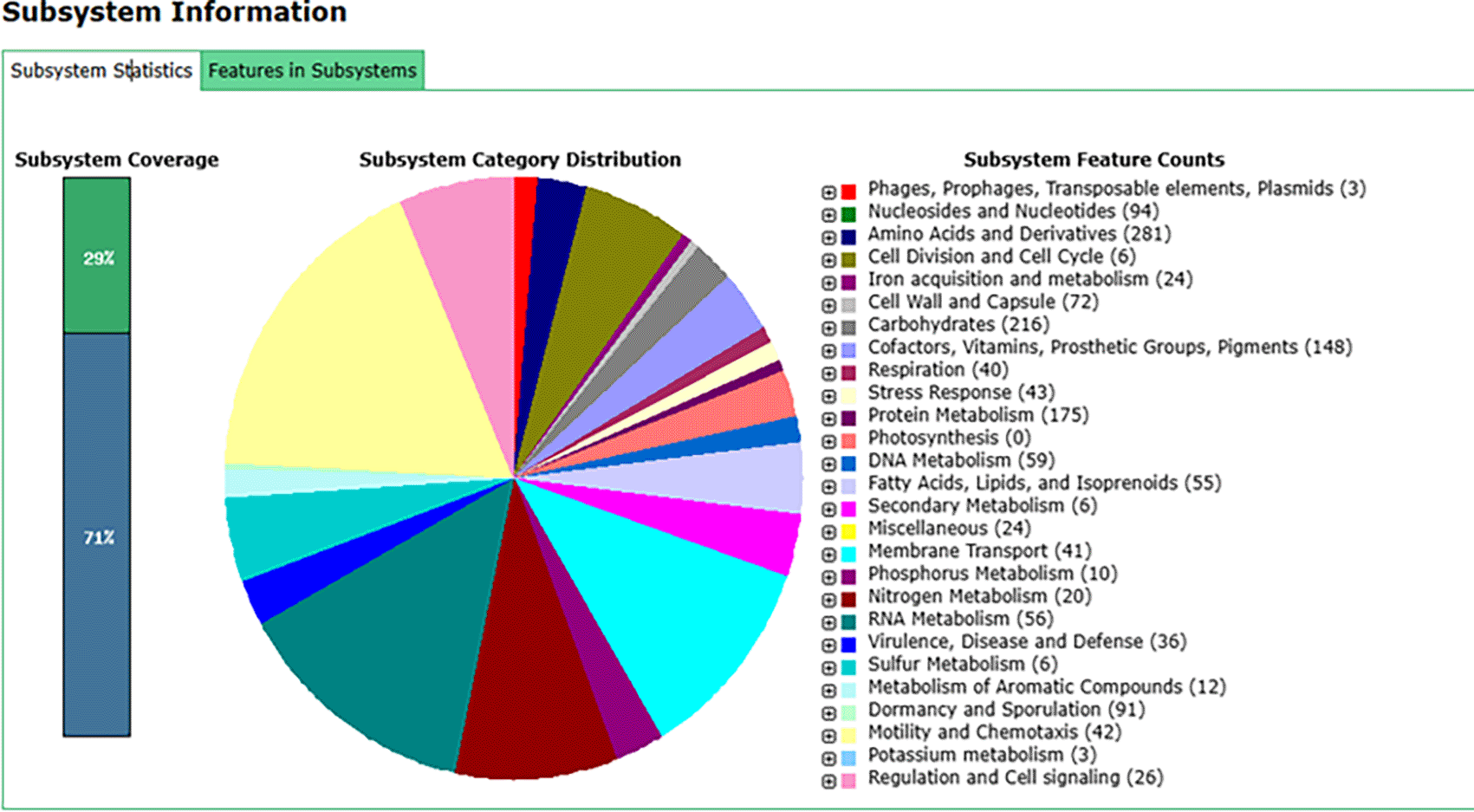1474x812 pixels.
Task: Expand the Amino Acids and Derivatives category
Action: 828,237
